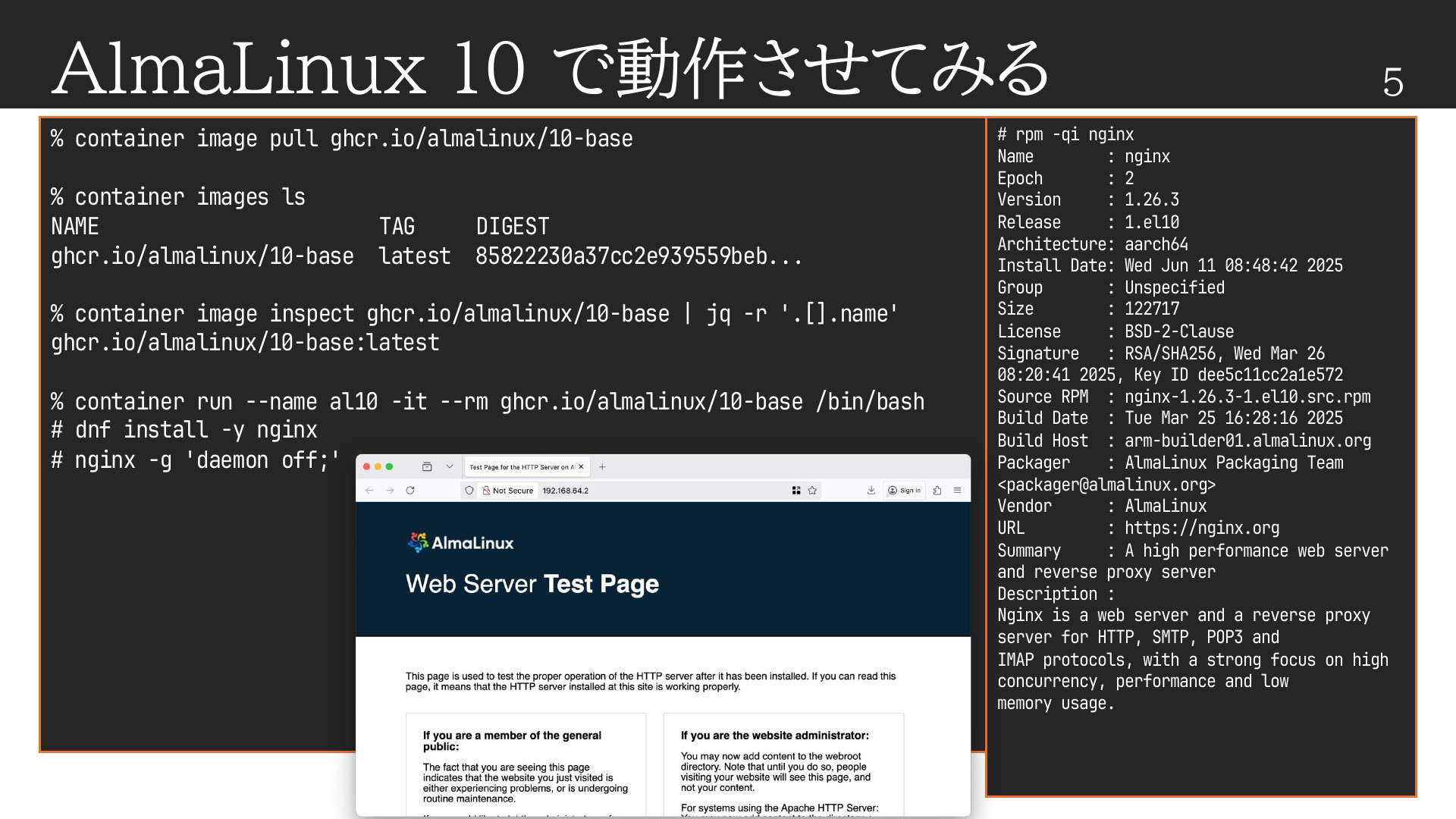
Task: Click the AlmaLinux logo on test page
Action: coord(460,542)
